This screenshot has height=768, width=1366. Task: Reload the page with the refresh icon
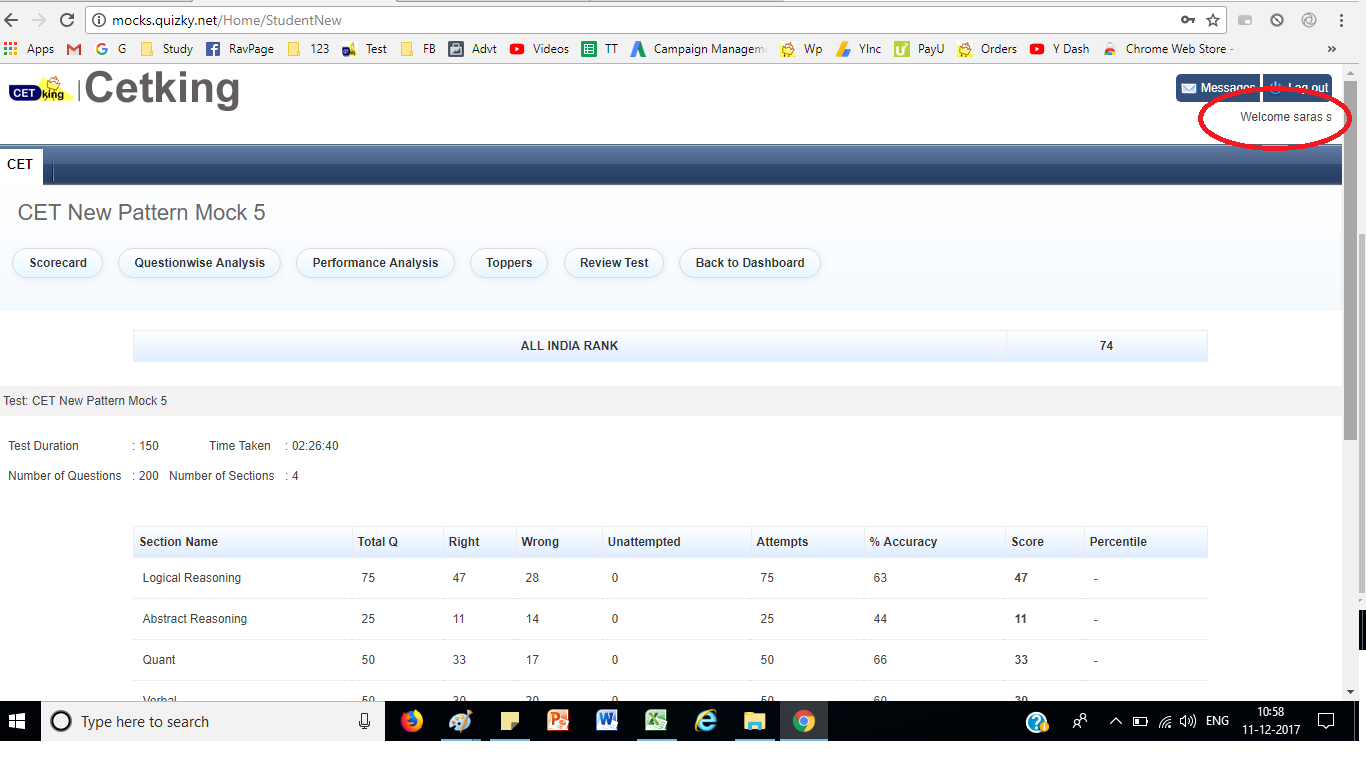pyautogui.click(x=67, y=20)
